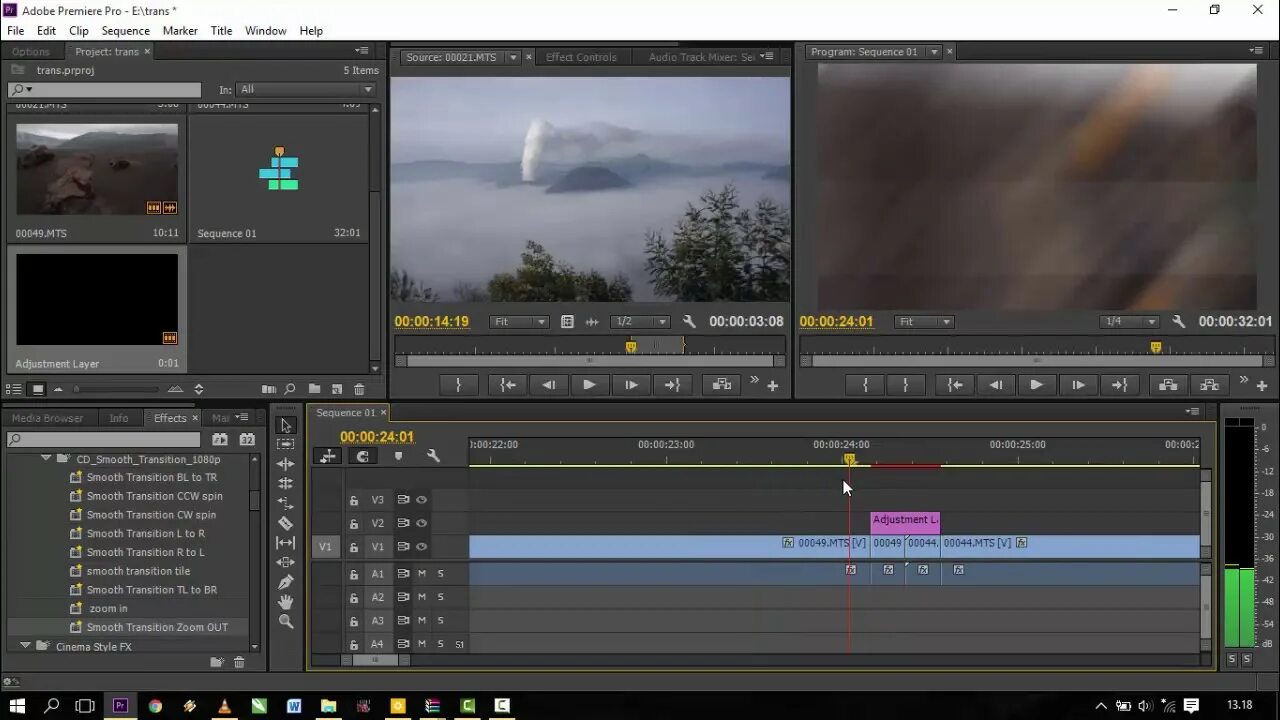Select the Rate Stretch tool
1280x720 pixels.
(286, 503)
